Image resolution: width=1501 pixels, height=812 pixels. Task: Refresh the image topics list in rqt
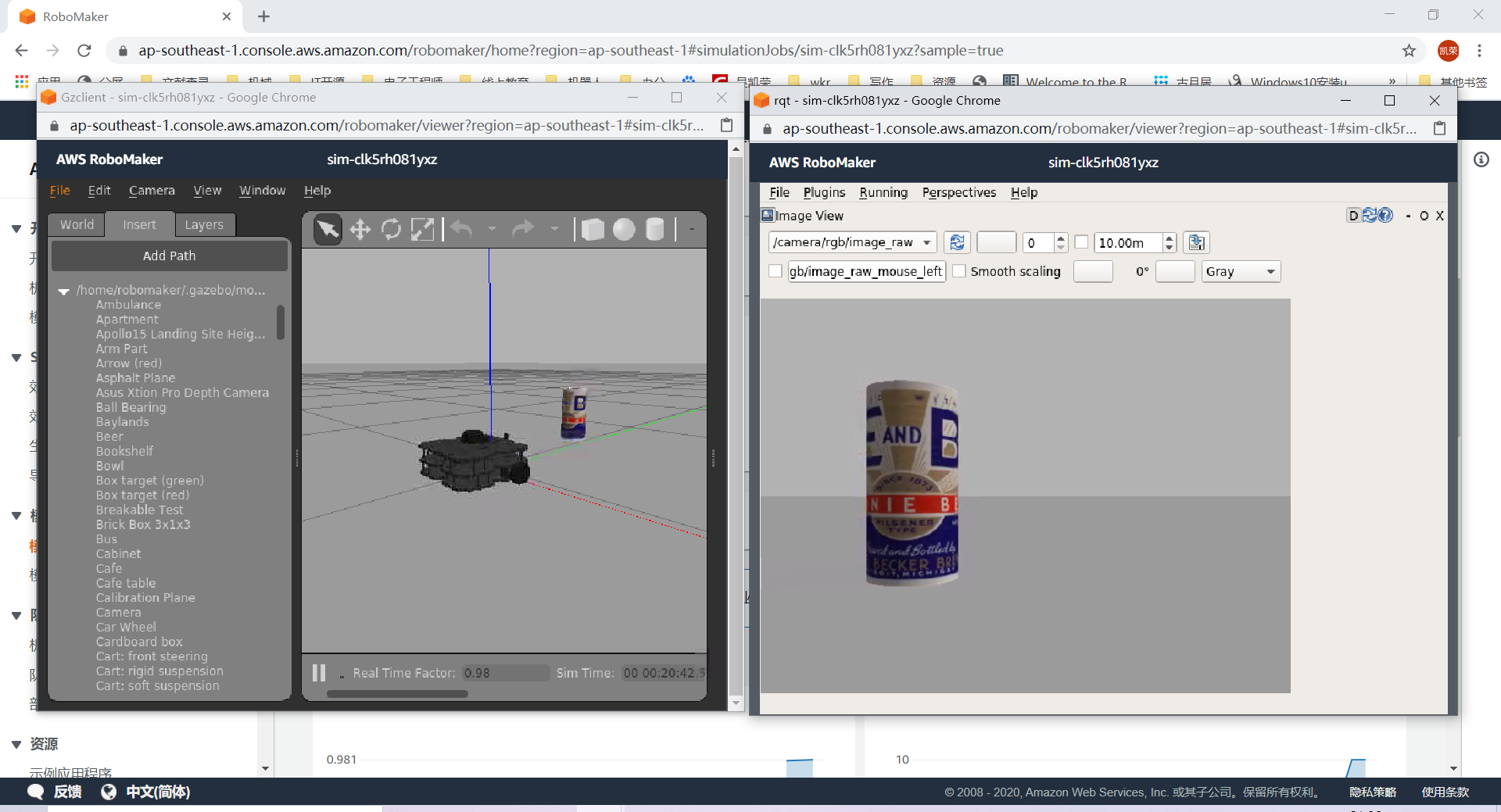957,243
